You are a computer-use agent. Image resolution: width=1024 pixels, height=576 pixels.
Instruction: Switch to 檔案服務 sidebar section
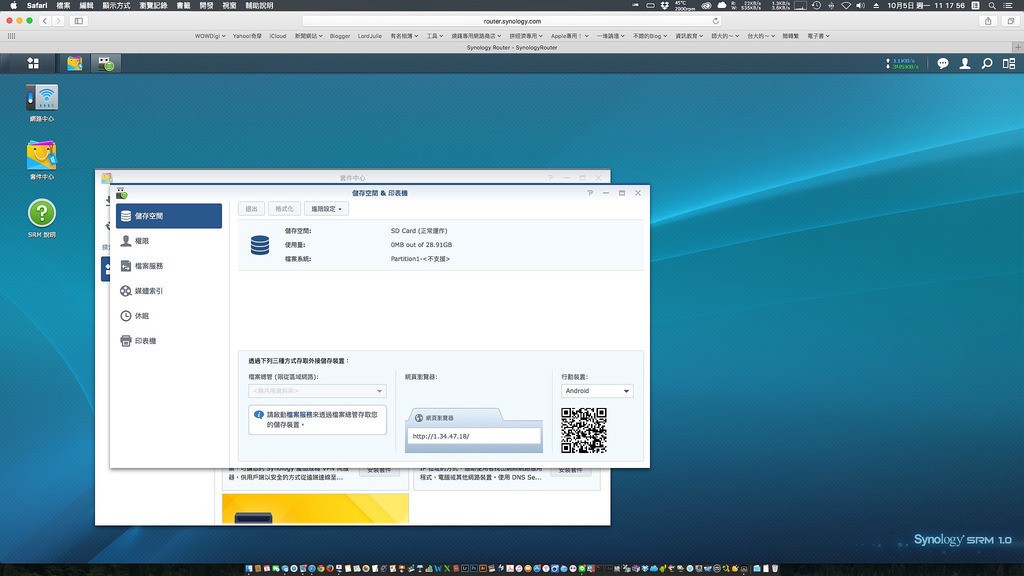(x=169, y=266)
